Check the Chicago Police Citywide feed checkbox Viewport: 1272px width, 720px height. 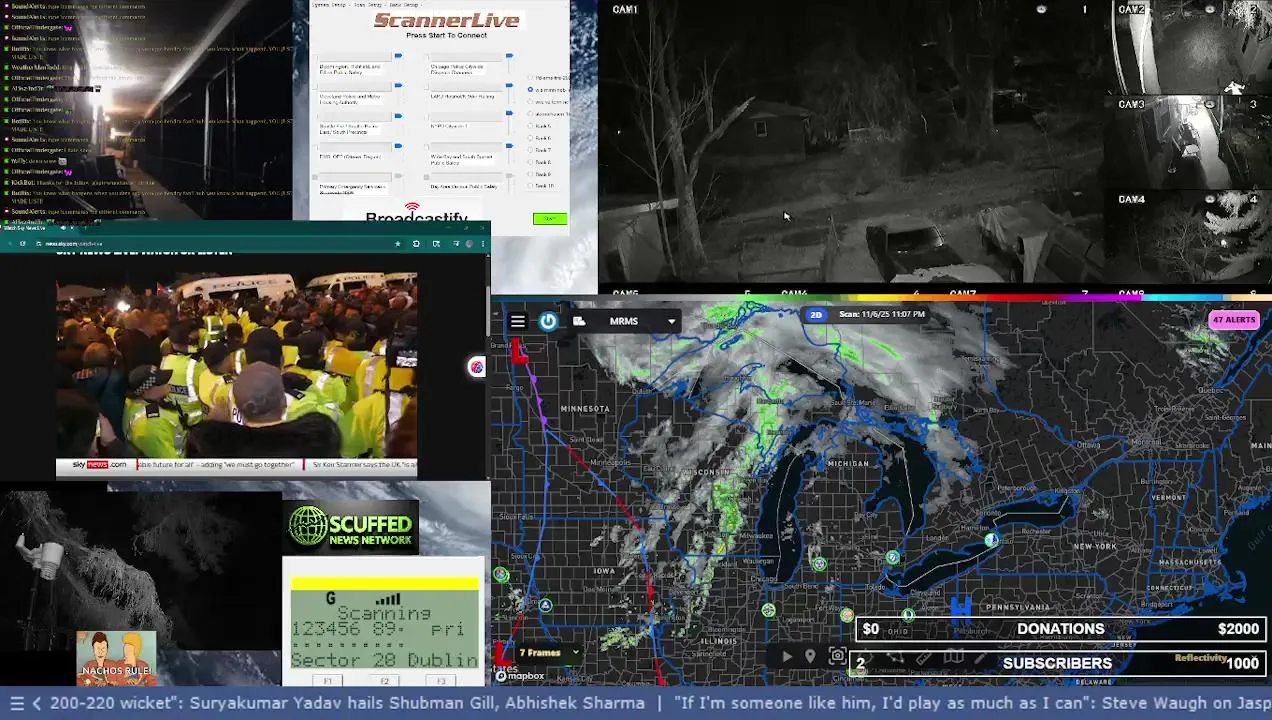pos(427,57)
